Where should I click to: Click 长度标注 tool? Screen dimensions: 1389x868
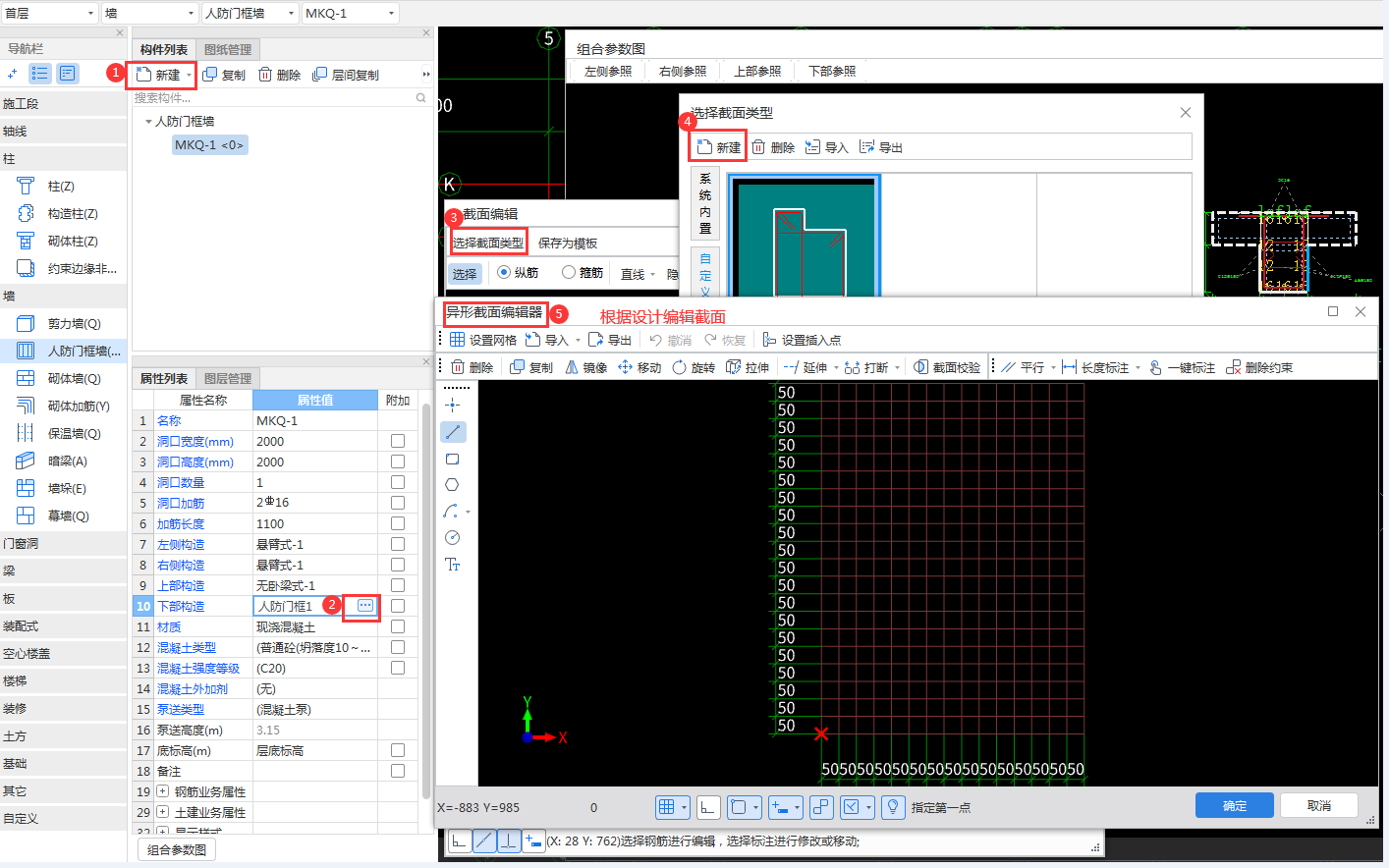pos(1095,367)
